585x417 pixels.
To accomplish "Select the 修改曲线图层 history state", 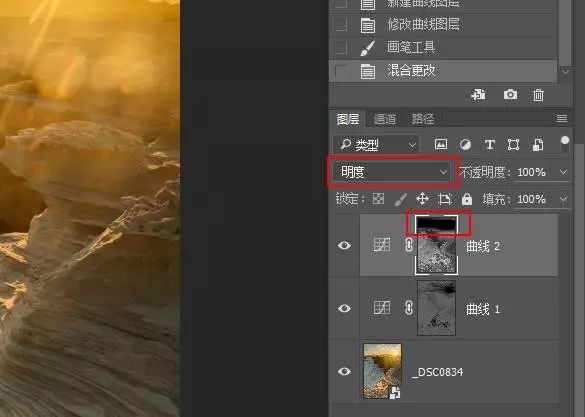I will click(x=443, y=25).
